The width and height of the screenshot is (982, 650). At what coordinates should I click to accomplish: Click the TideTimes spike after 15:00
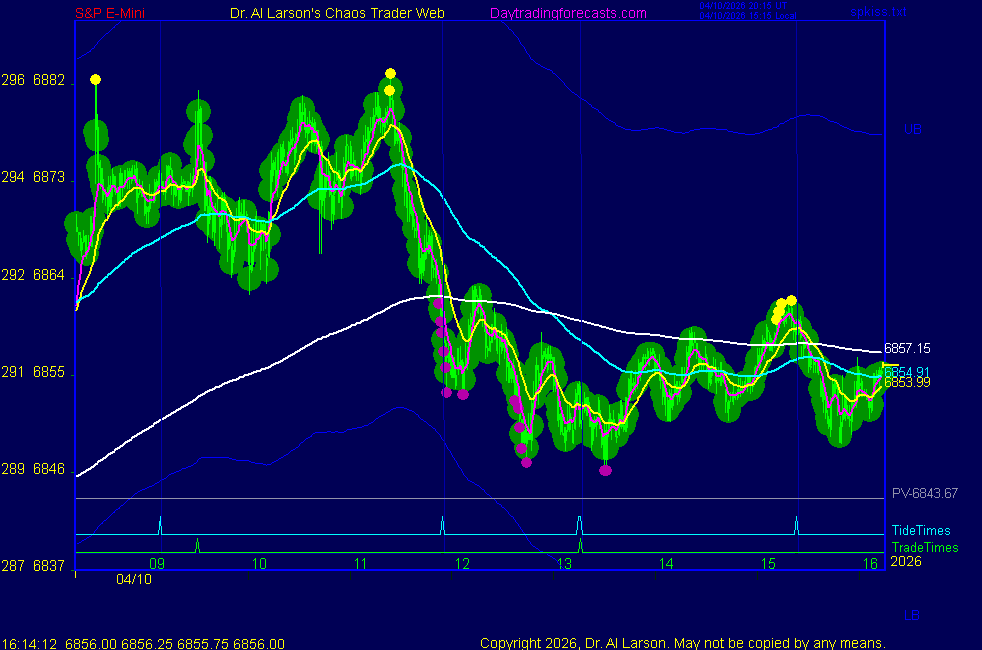(796, 524)
